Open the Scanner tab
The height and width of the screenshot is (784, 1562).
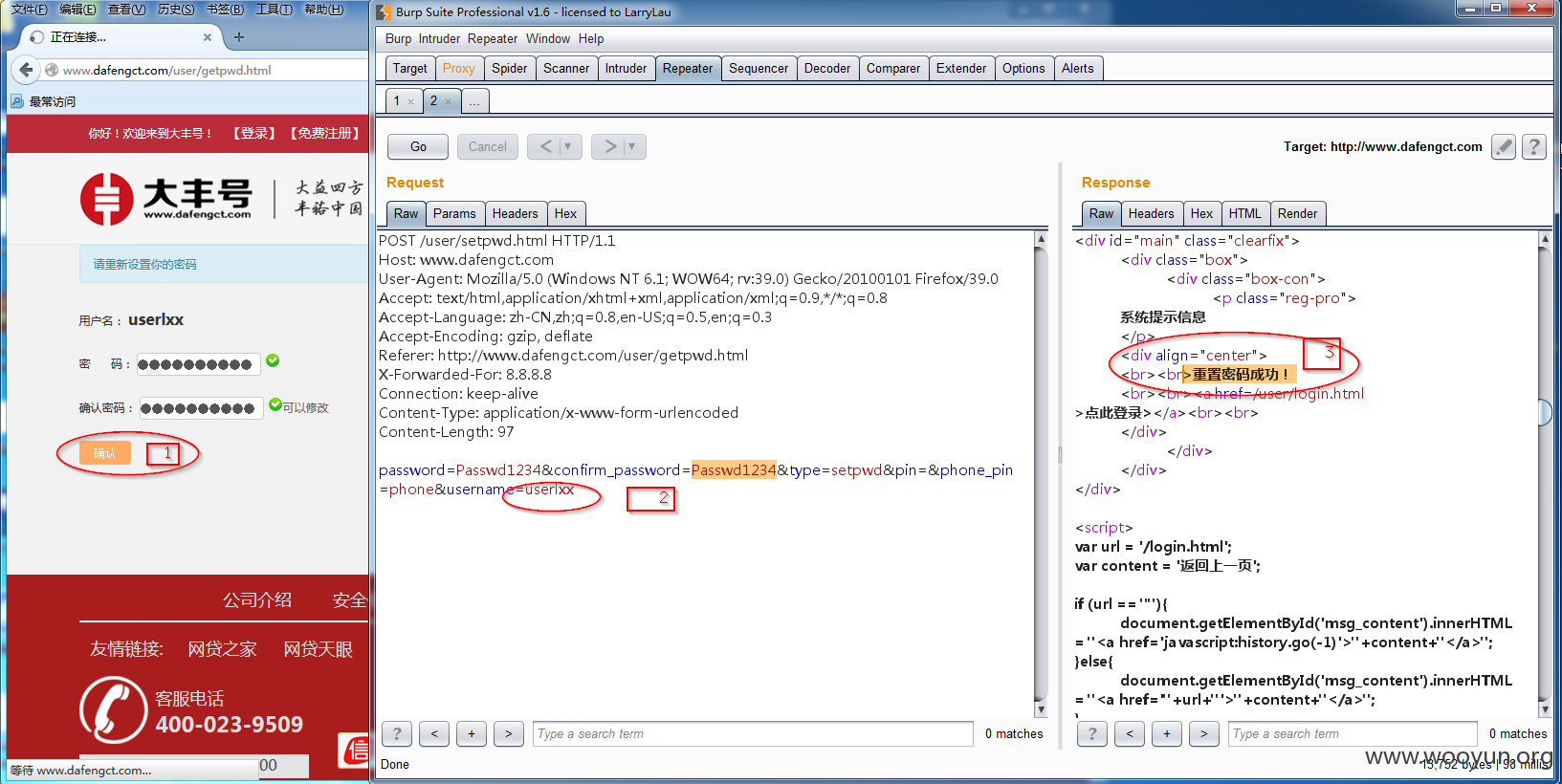[566, 68]
